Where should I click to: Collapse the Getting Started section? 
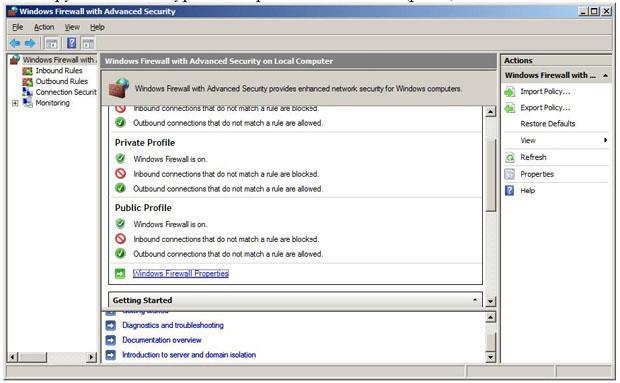tap(475, 300)
